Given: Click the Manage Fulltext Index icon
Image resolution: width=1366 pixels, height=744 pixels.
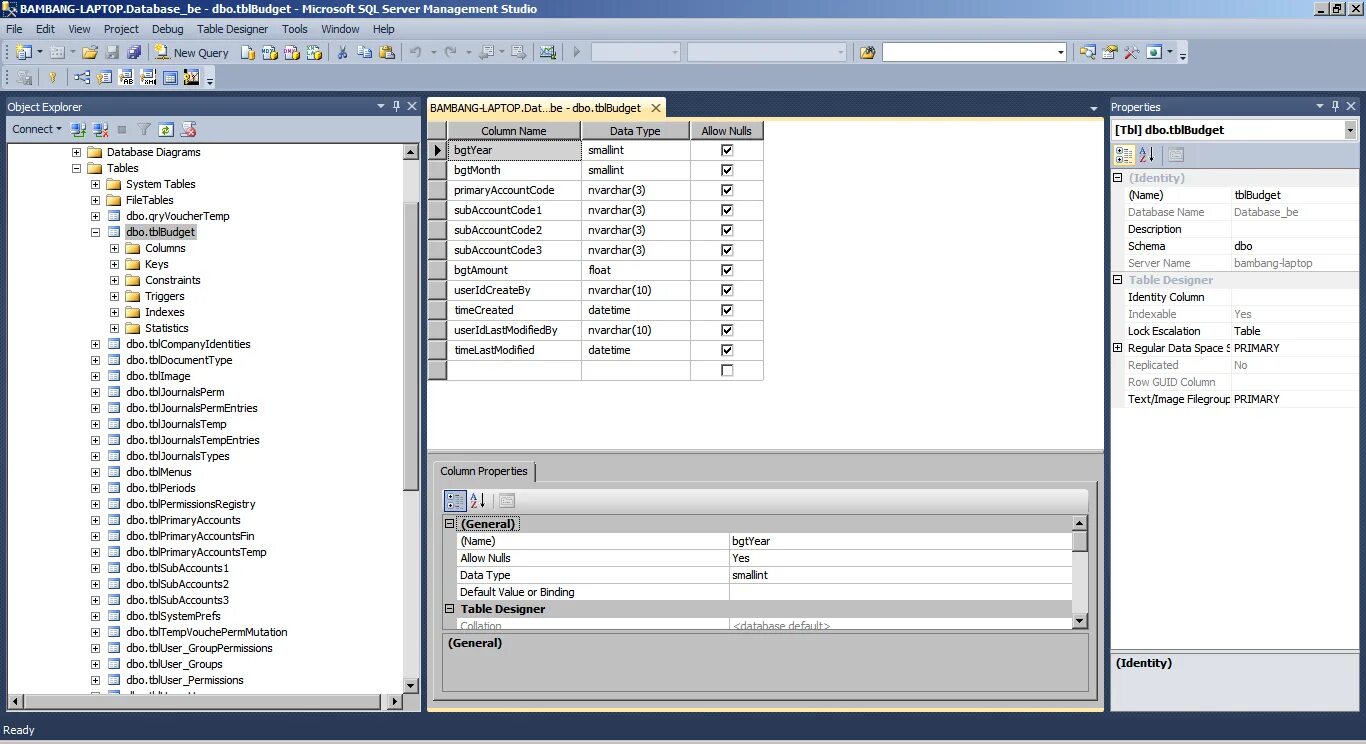Looking at the screenshot, I should 126,77.
